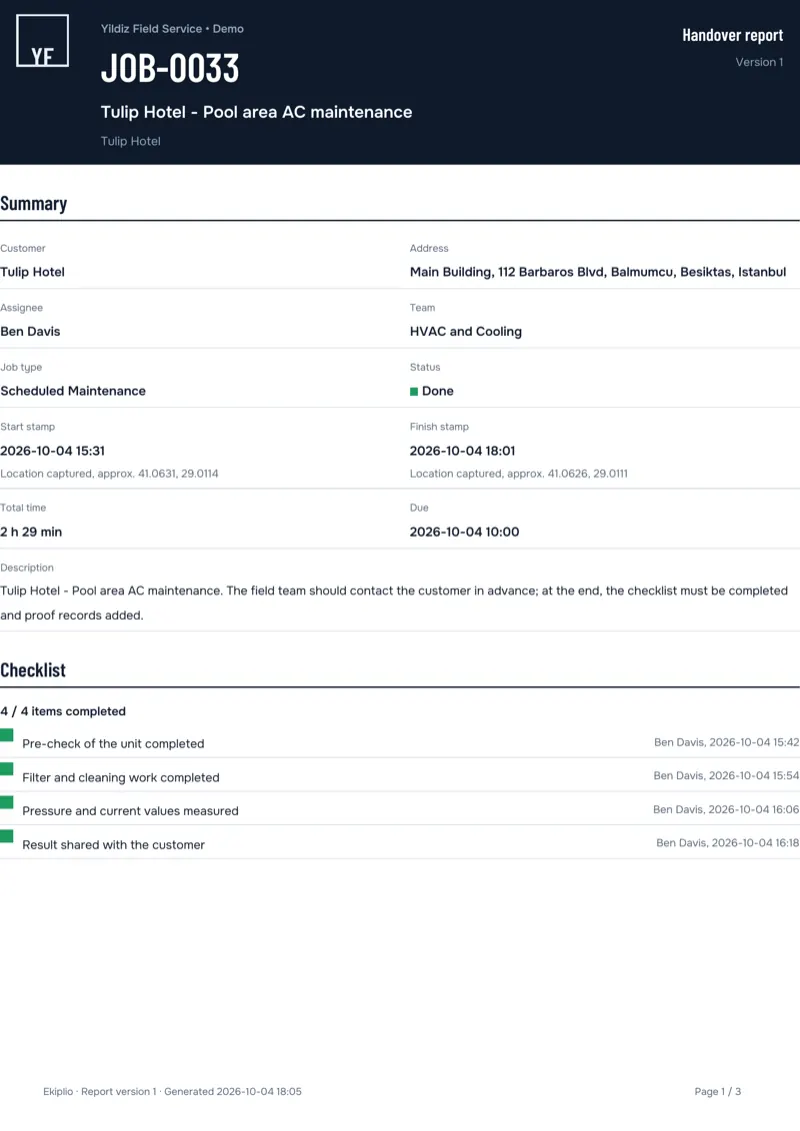Click the Job type value 'Scheduled Maintenance'
Viewport: 800px width, 1131px height.
[73, 391]
